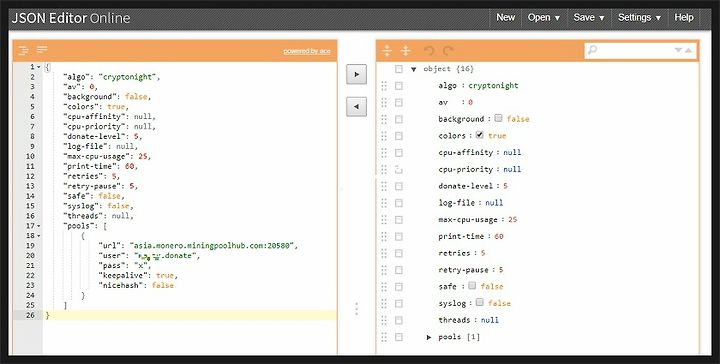Click the compact JSON icon in code panel
Viewport: 720px width, 364px height.
[x=42, y=50]
